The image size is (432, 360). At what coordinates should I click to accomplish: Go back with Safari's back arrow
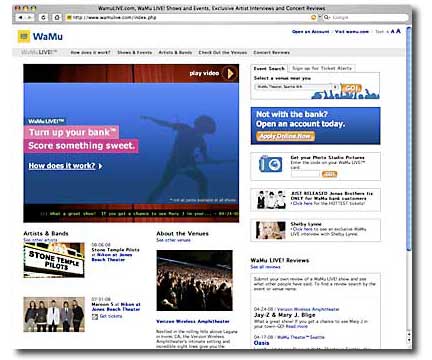point(21,17)
